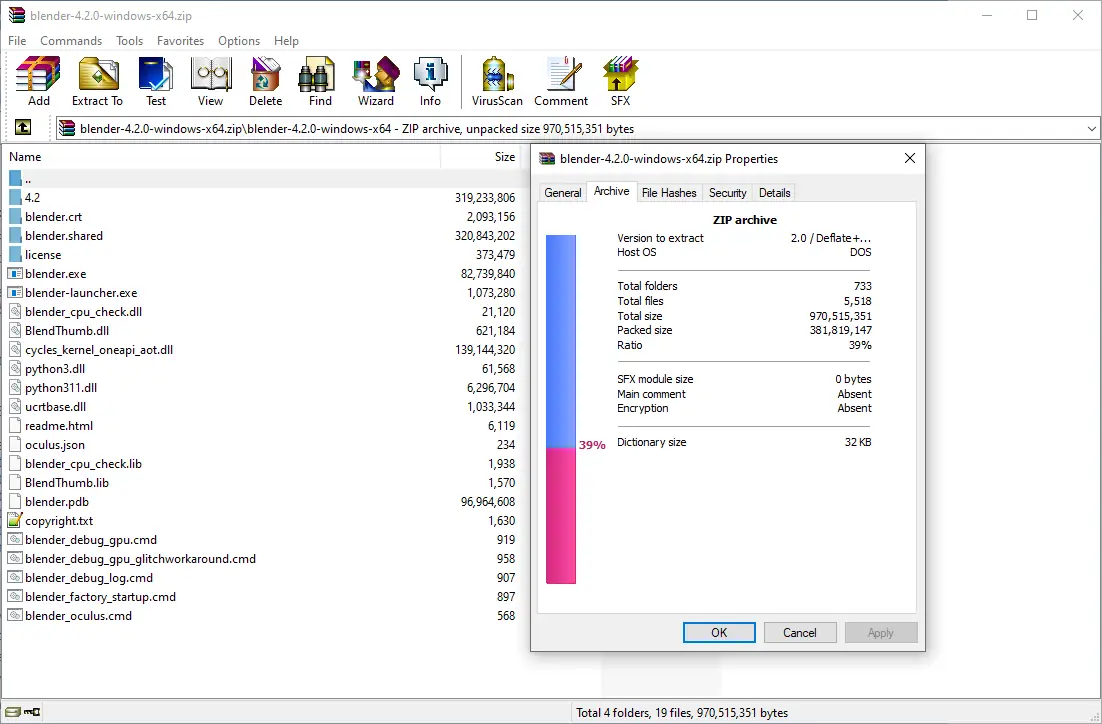Close the Properties dialog

click(909, 158)
